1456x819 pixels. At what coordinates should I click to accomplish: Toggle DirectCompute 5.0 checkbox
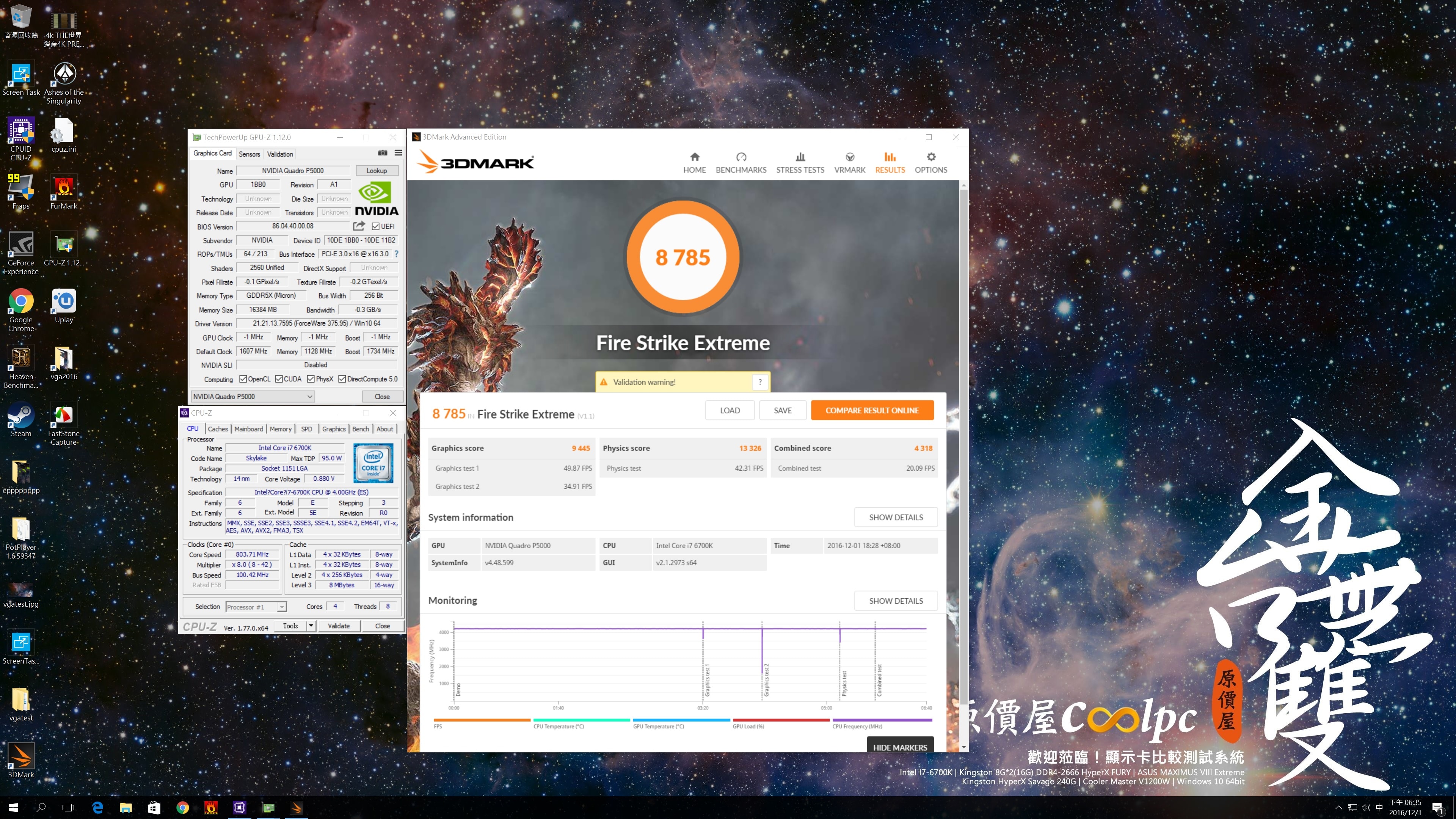(342, 379)
